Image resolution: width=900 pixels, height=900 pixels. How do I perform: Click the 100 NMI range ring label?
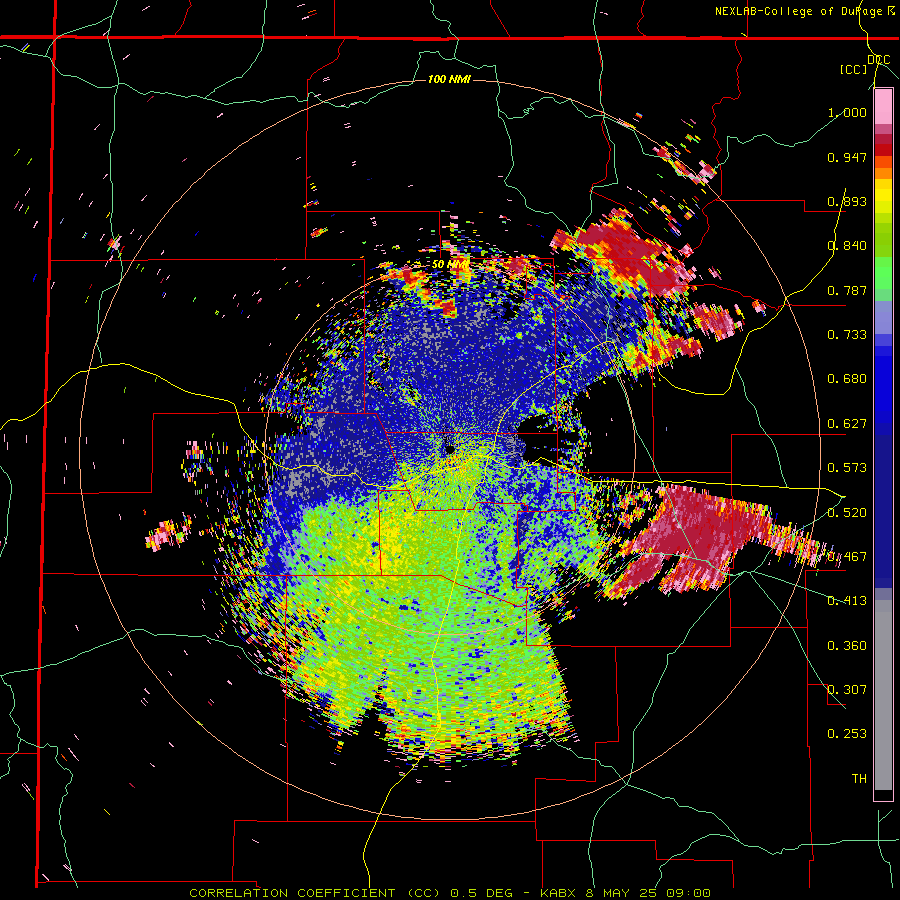[449, 79]
